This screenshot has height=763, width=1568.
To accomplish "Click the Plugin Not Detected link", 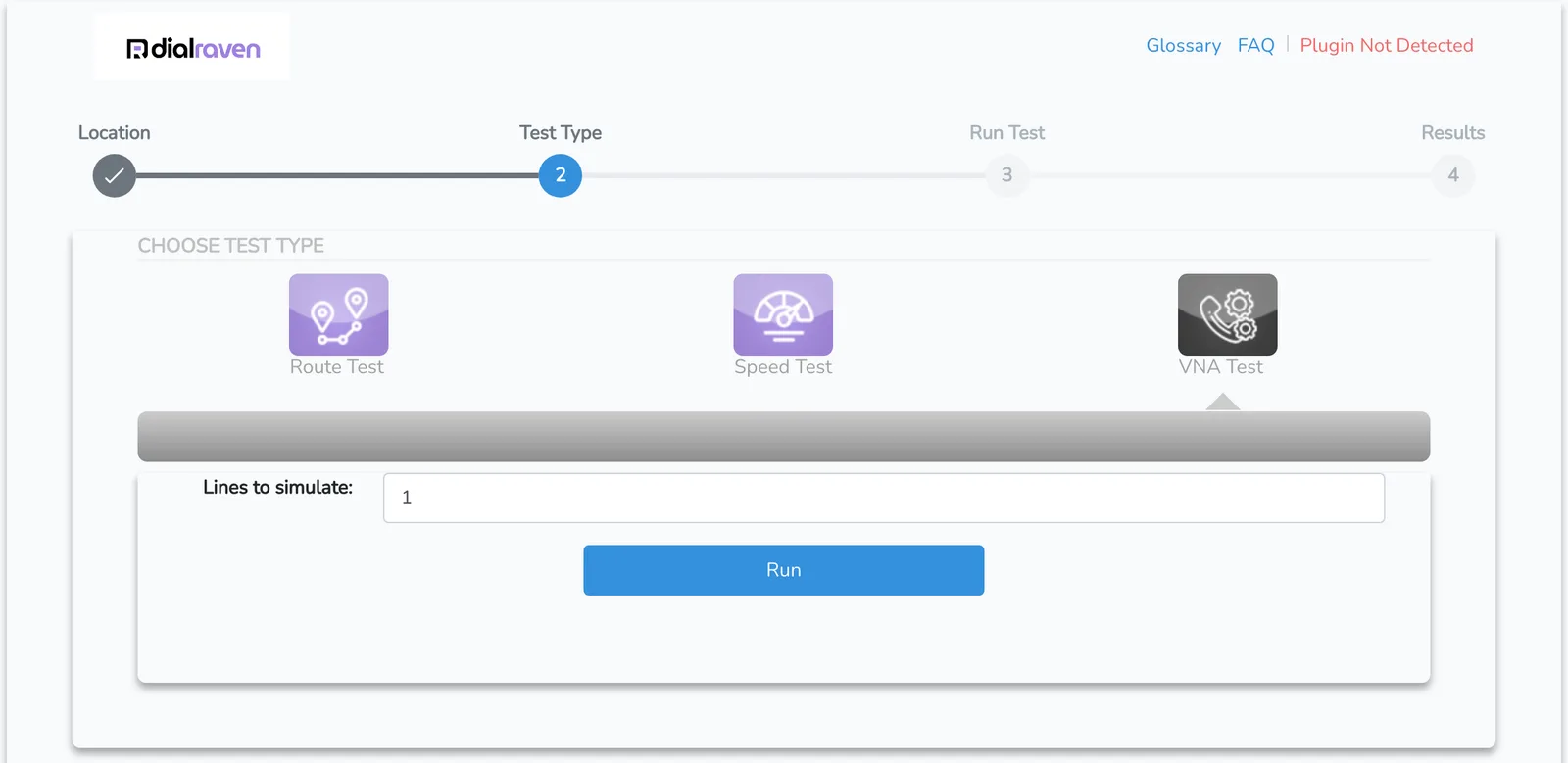I will (1387, 45).
